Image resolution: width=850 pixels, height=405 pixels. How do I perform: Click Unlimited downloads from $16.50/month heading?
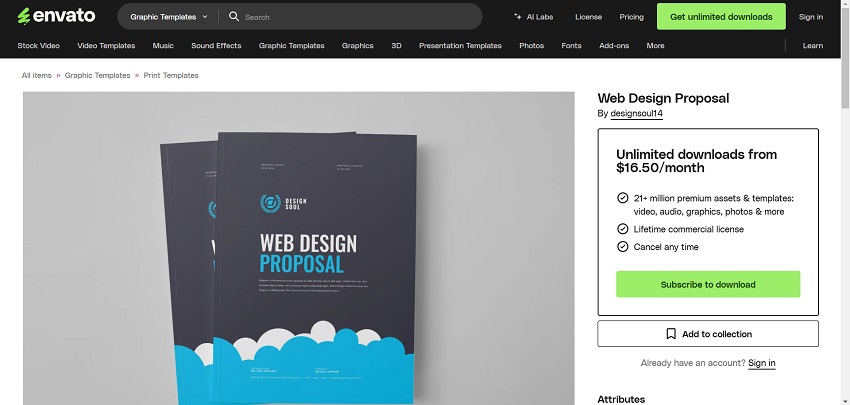pos(697,161)
